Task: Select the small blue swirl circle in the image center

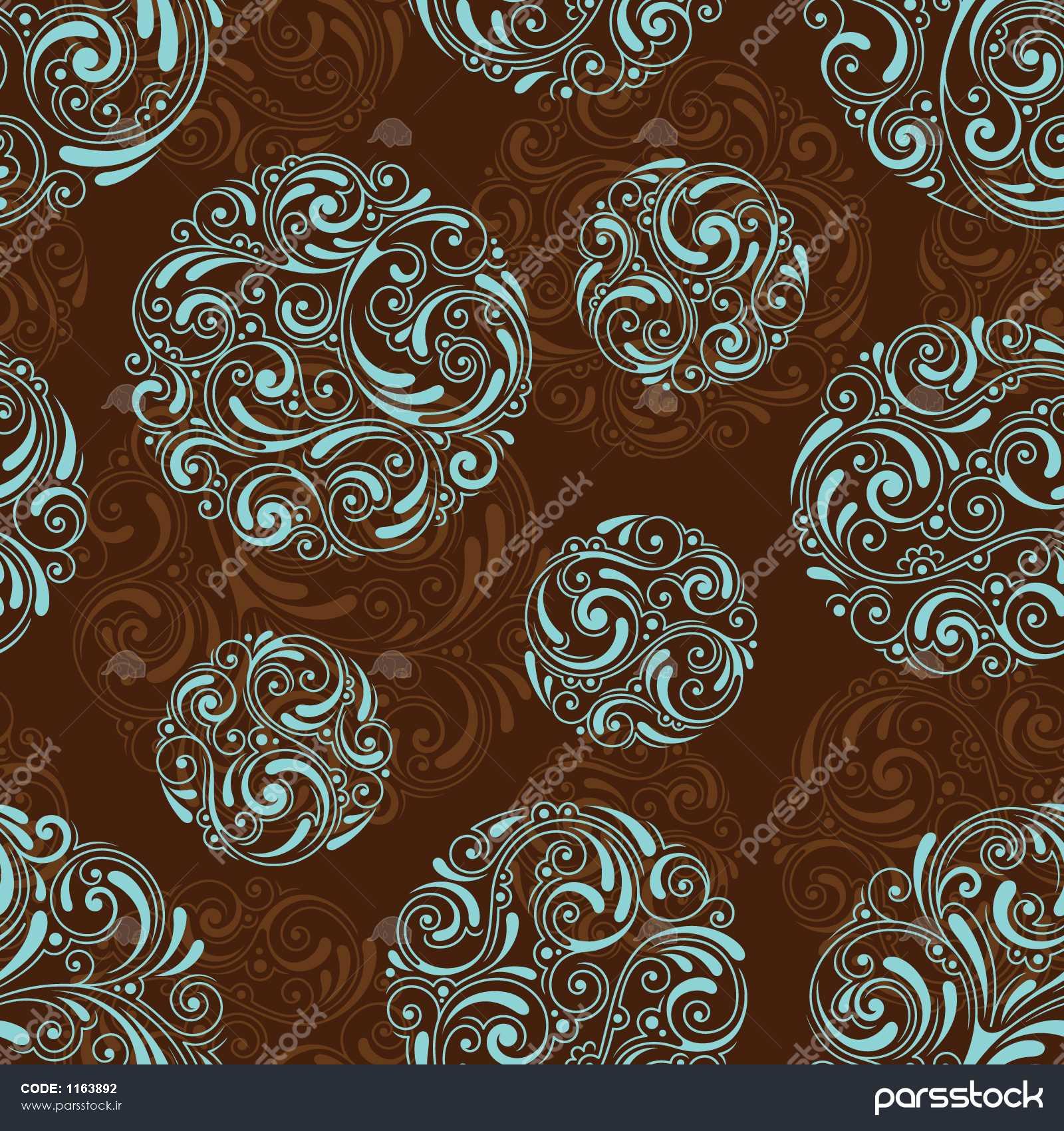Action: pos(641,630)
